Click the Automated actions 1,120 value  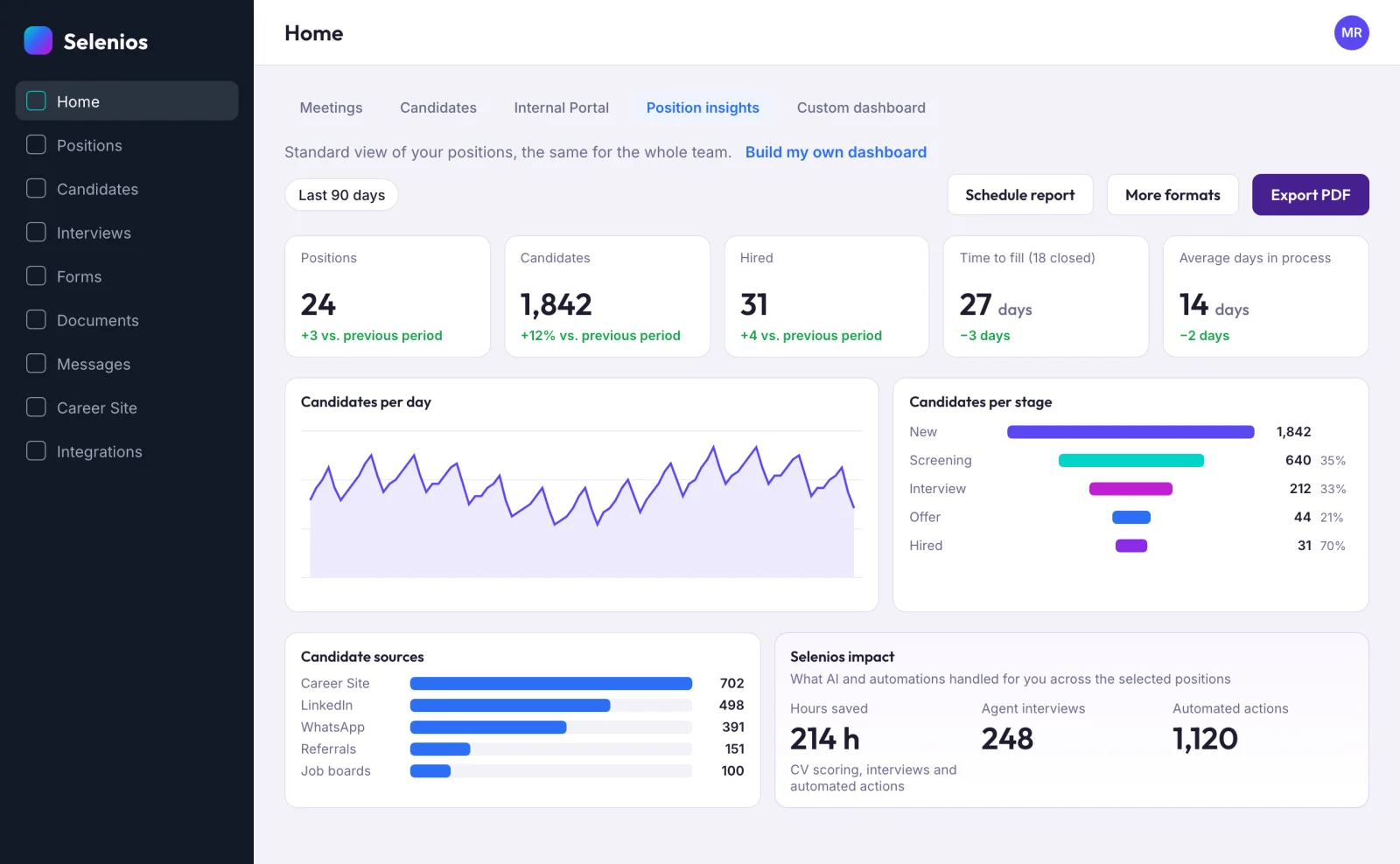click(x=1205, y=739)
